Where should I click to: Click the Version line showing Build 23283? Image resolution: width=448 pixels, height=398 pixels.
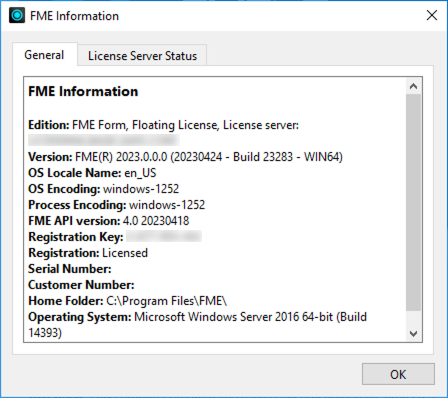coord(185,157)
